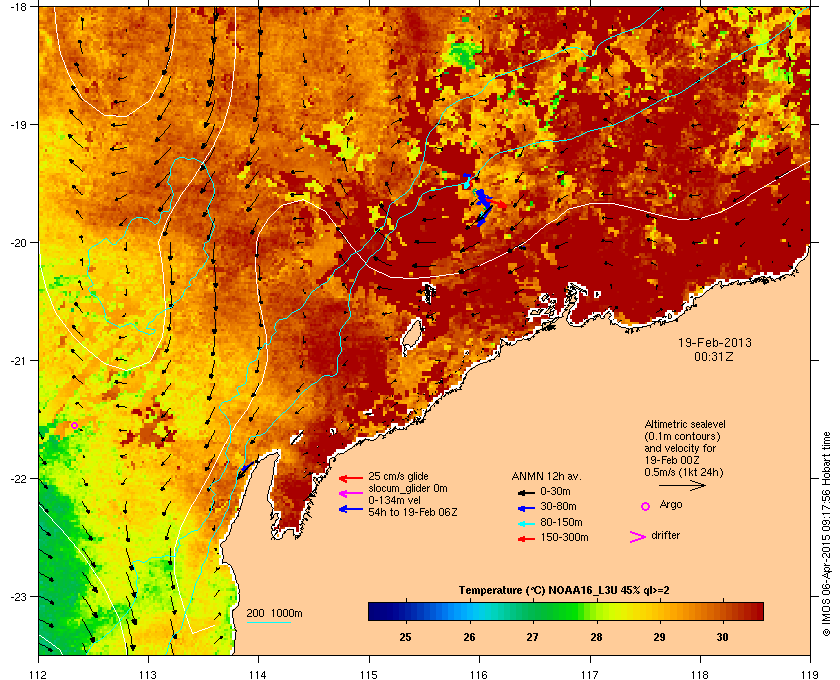This screenshot has height=680, width=840.
Task: Click the red 150-300m legend arrow
Action: coord(526,539)
